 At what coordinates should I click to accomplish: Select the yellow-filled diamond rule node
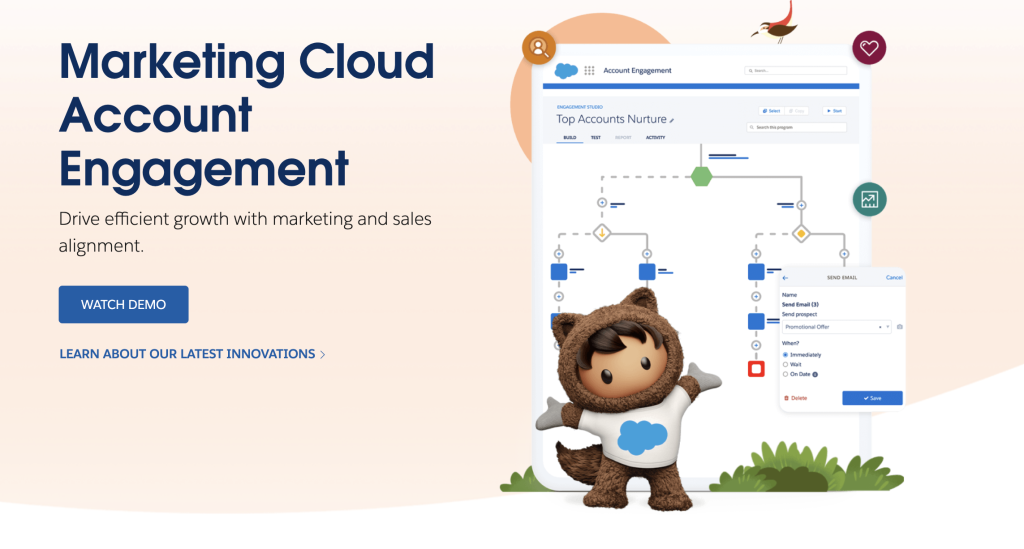click(x=801, y=234)
